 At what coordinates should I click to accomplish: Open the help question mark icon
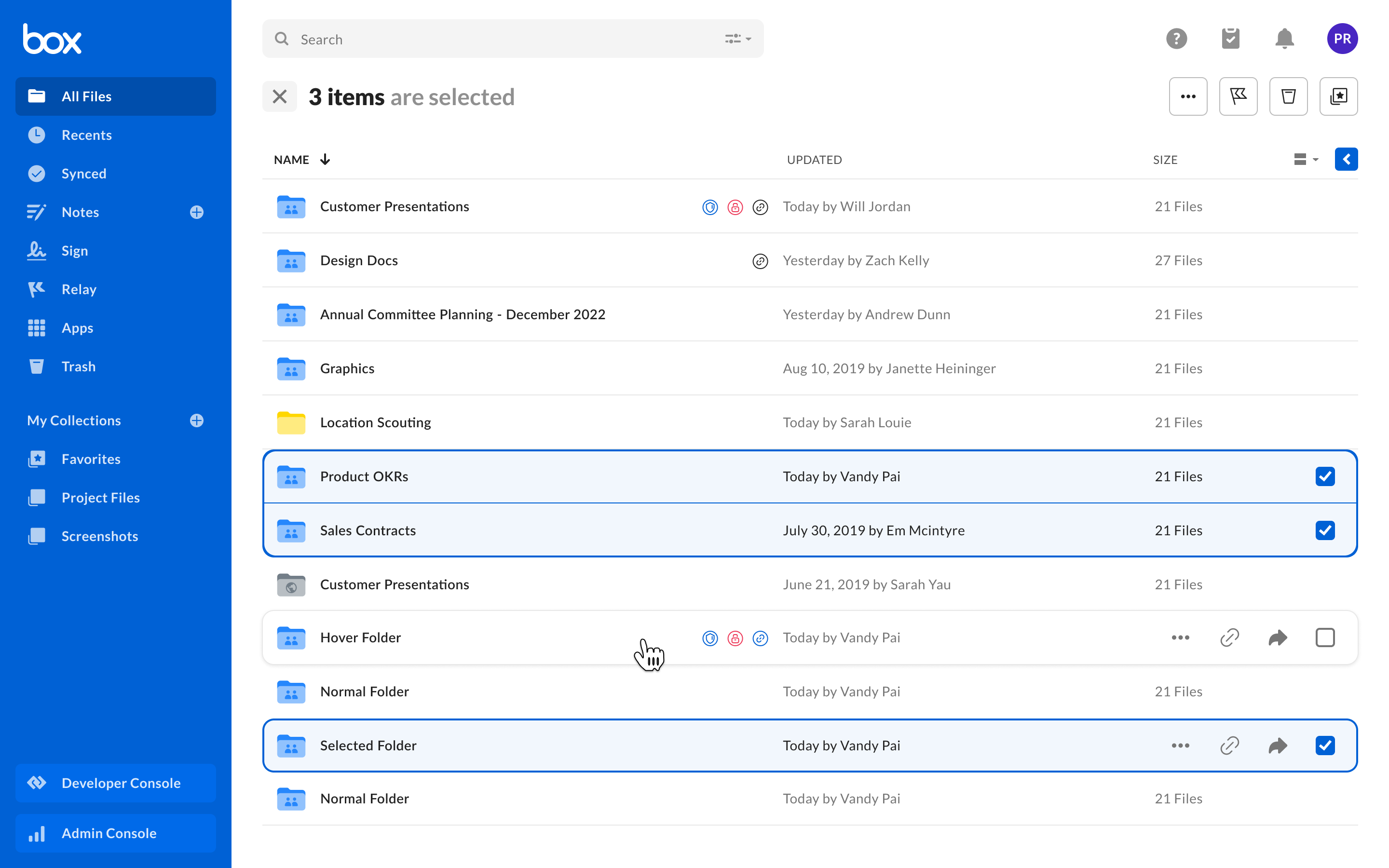click(1176, 39)
